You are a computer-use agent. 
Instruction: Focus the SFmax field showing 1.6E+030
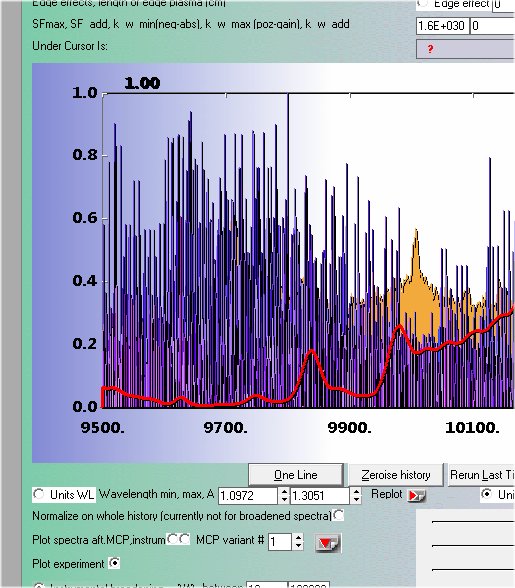pos(442,26)
